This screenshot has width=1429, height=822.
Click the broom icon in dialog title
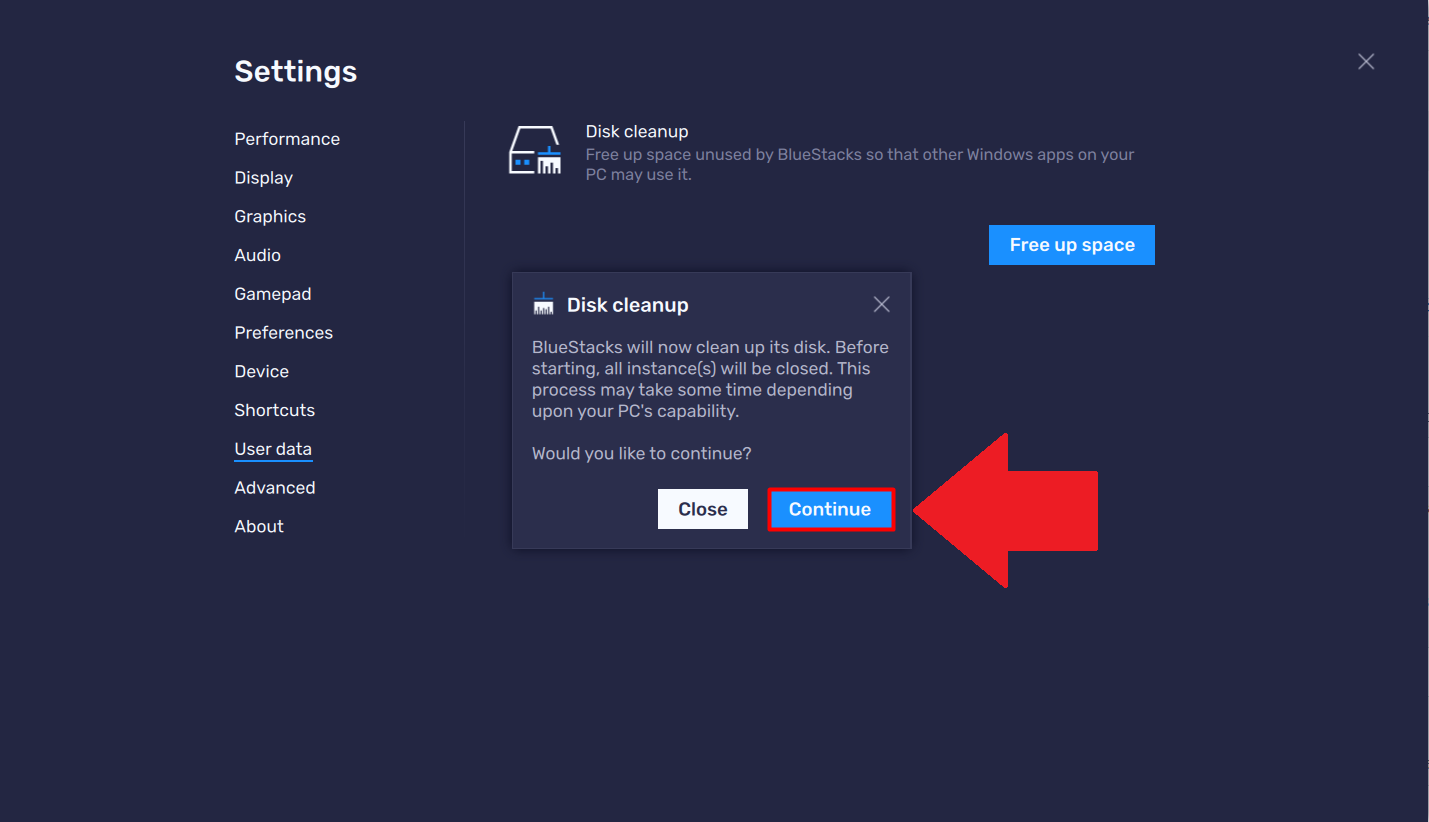(544, 304)
